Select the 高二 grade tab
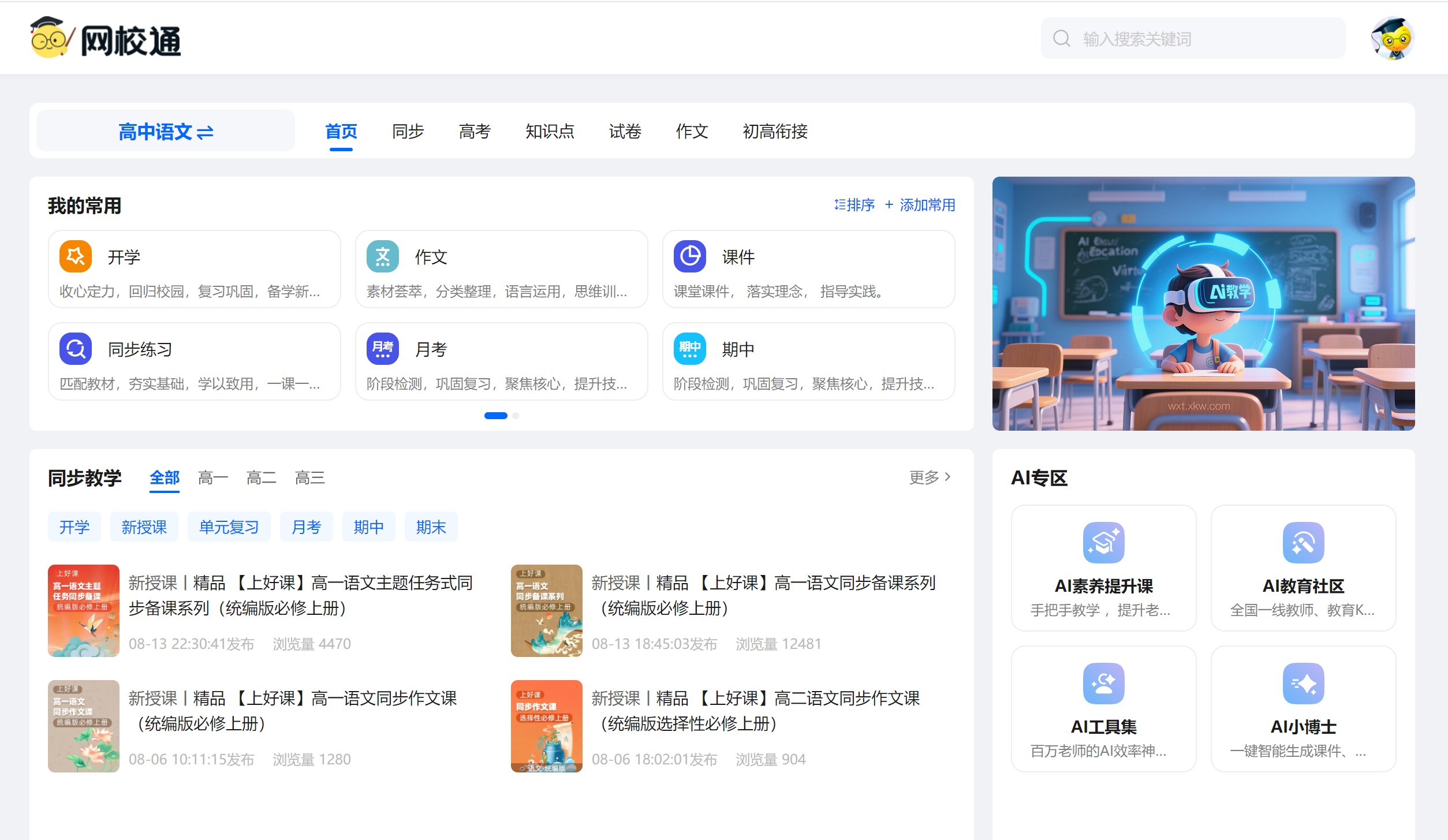The width and height of the screenshot is (1448, 840). (x=261, y=478)
